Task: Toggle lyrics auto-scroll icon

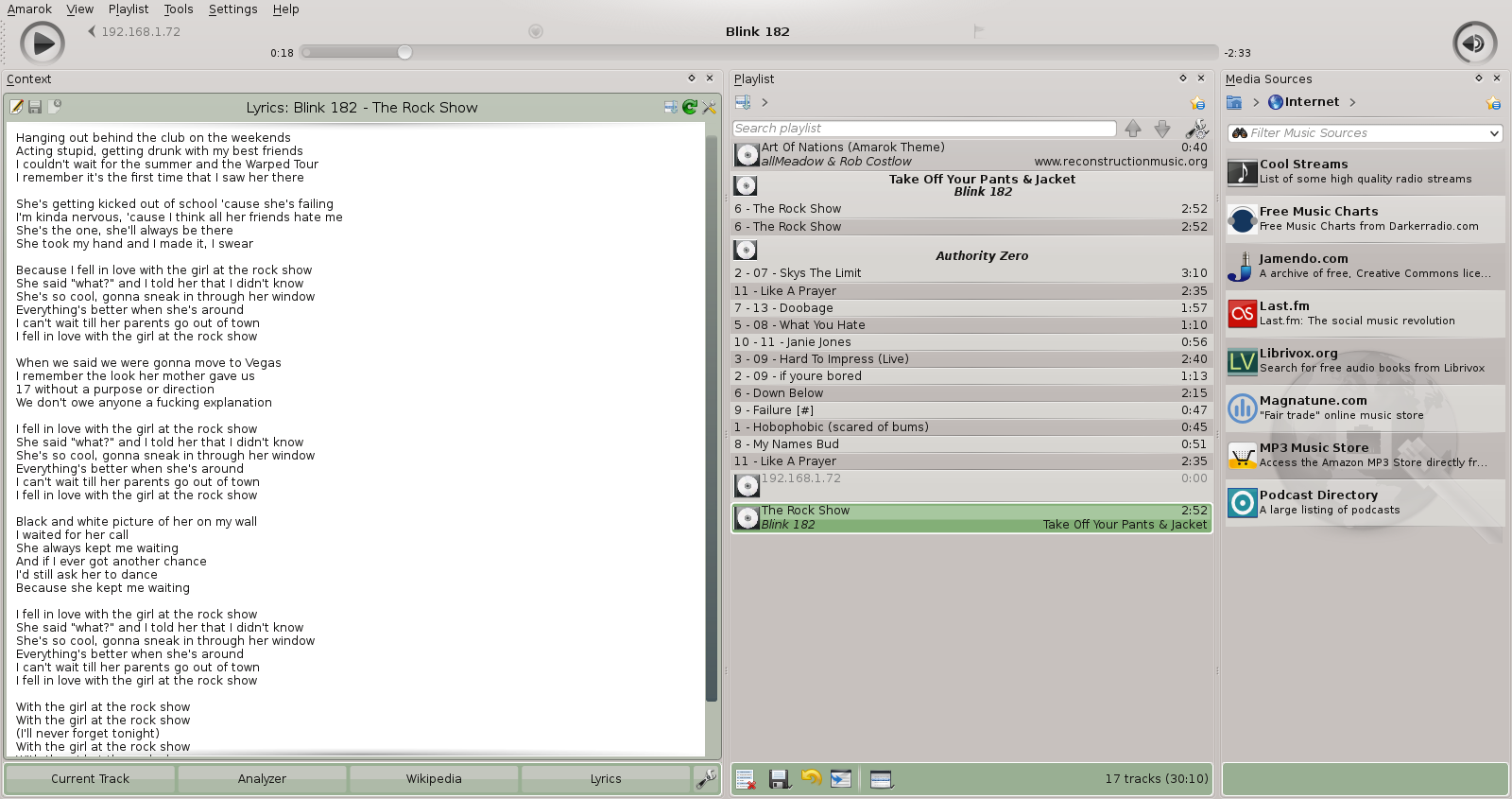Action: click(671, 107)
